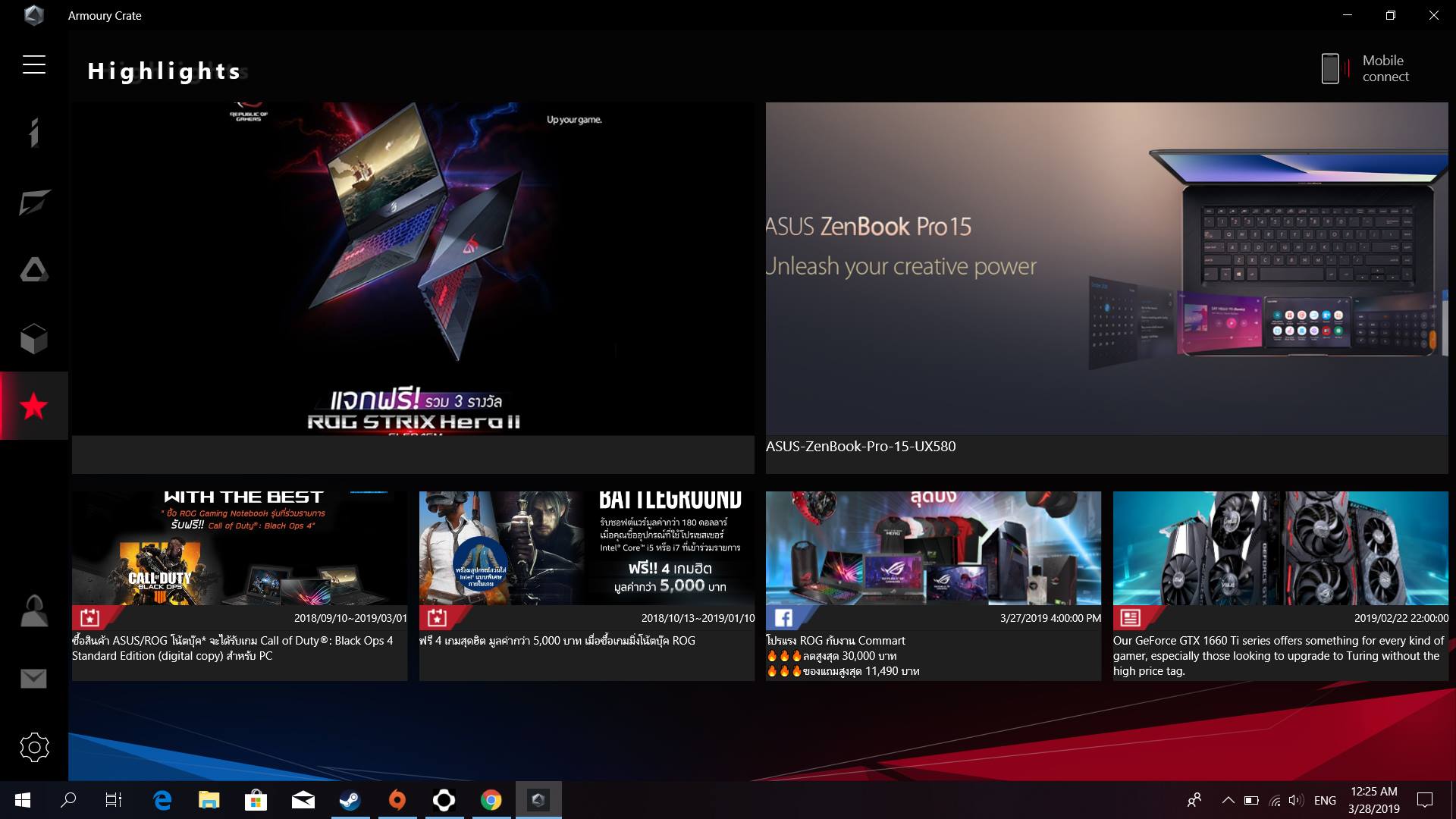This screenshot has width=1456, height=819.
Task: Open the Call of Duty Black Ops 4 promo thumbnail
Action: [x=240, y=548]
